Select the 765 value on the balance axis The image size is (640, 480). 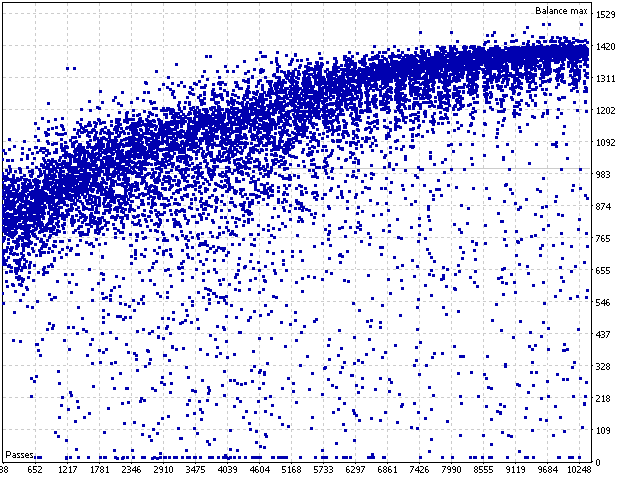click(603, 238)
